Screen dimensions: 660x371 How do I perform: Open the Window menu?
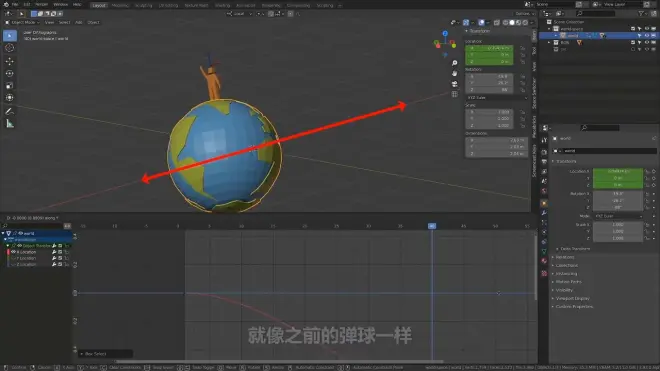[x=61, y=4]
